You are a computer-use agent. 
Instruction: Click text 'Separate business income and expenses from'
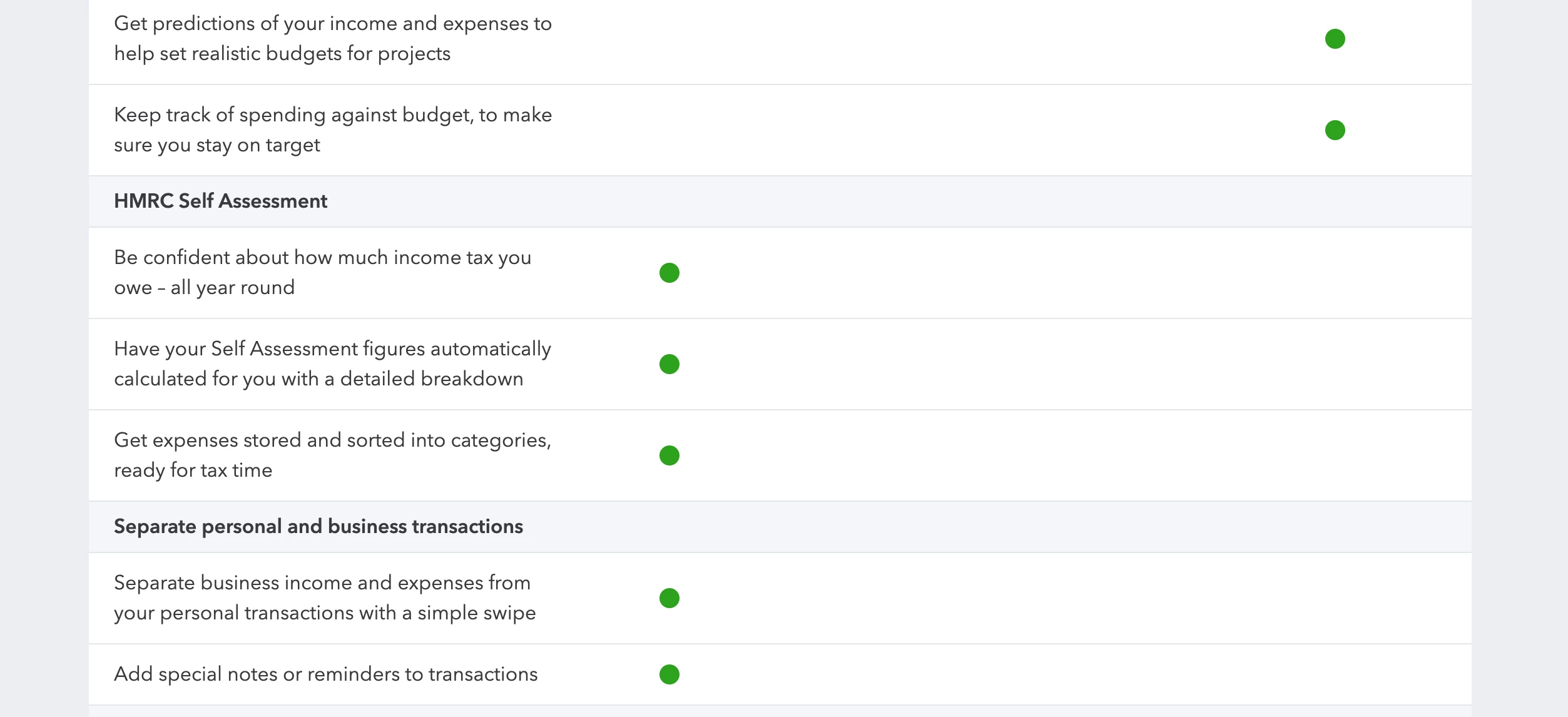click(322, 582)
